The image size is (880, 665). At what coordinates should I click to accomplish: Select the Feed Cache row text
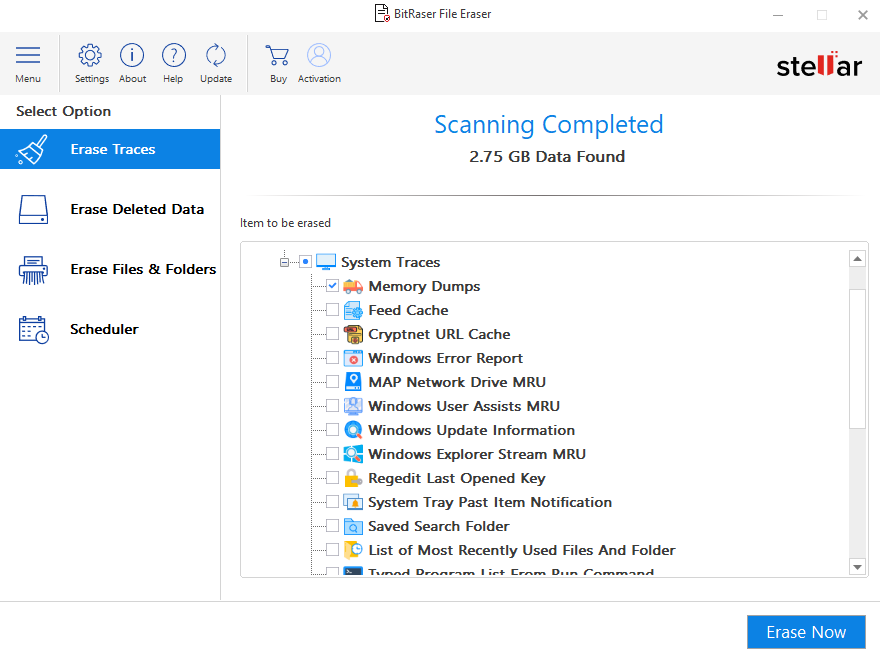click(x=408, y=310)
